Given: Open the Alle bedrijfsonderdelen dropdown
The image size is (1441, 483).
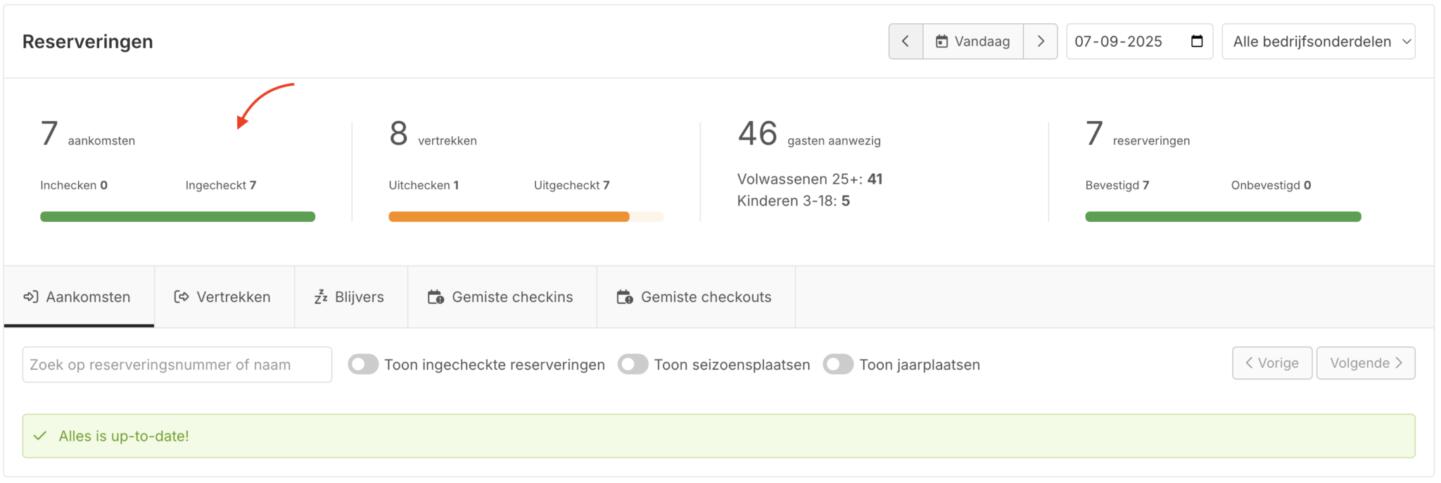Looking at the screenshot, I should point(1318,42).
